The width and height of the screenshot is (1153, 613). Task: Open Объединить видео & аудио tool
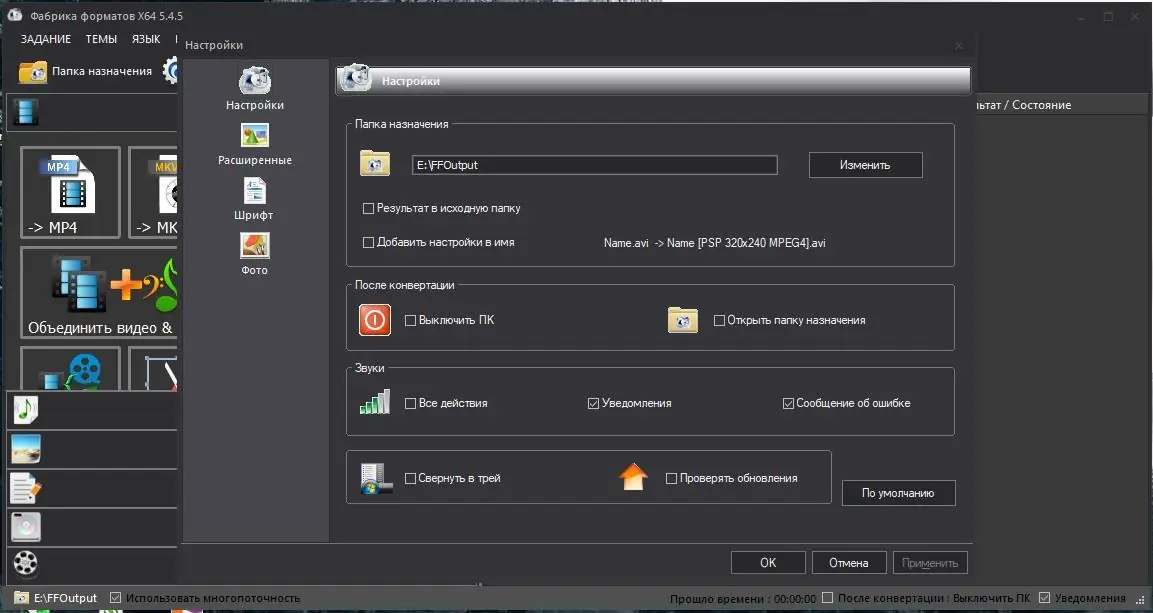pos(99,293)
